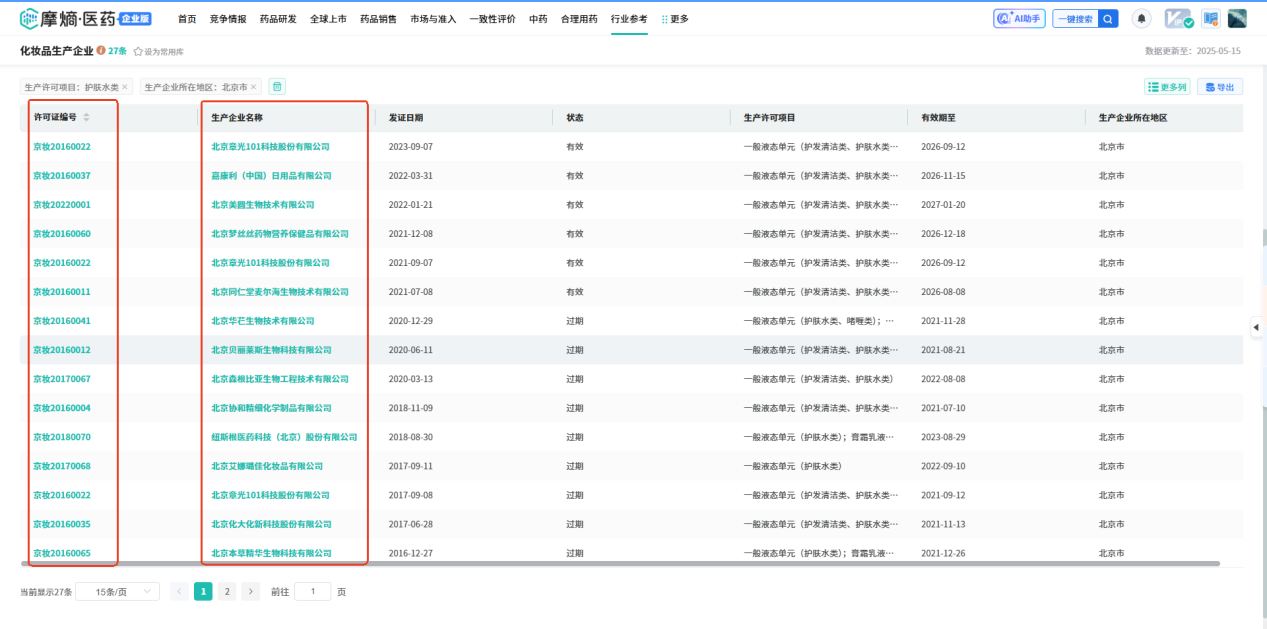Open 北京森根比亚生物工程技术有限公司 link

tap(280, 379)
